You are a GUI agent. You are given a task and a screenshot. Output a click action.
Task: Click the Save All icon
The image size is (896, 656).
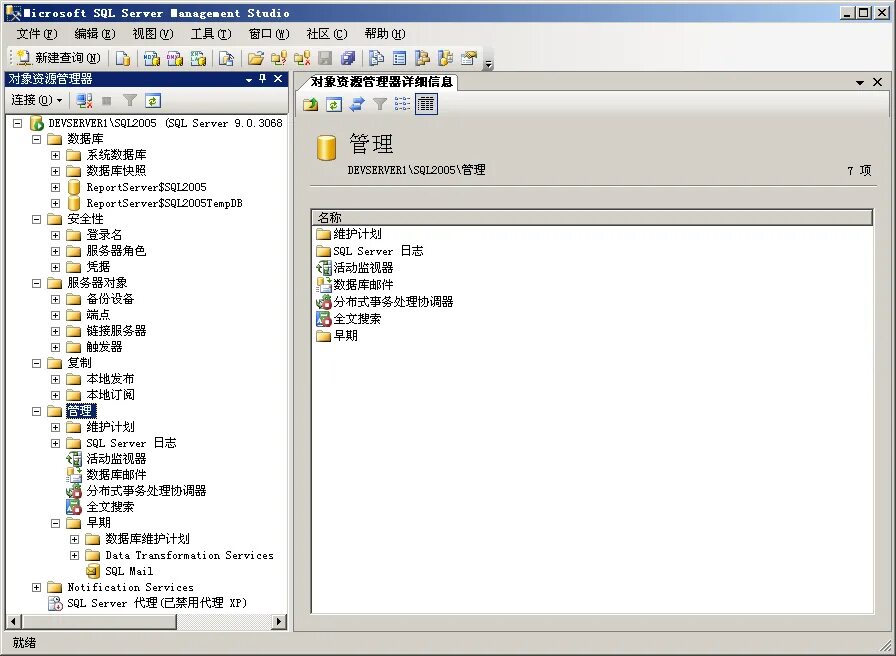pos(348,58)
